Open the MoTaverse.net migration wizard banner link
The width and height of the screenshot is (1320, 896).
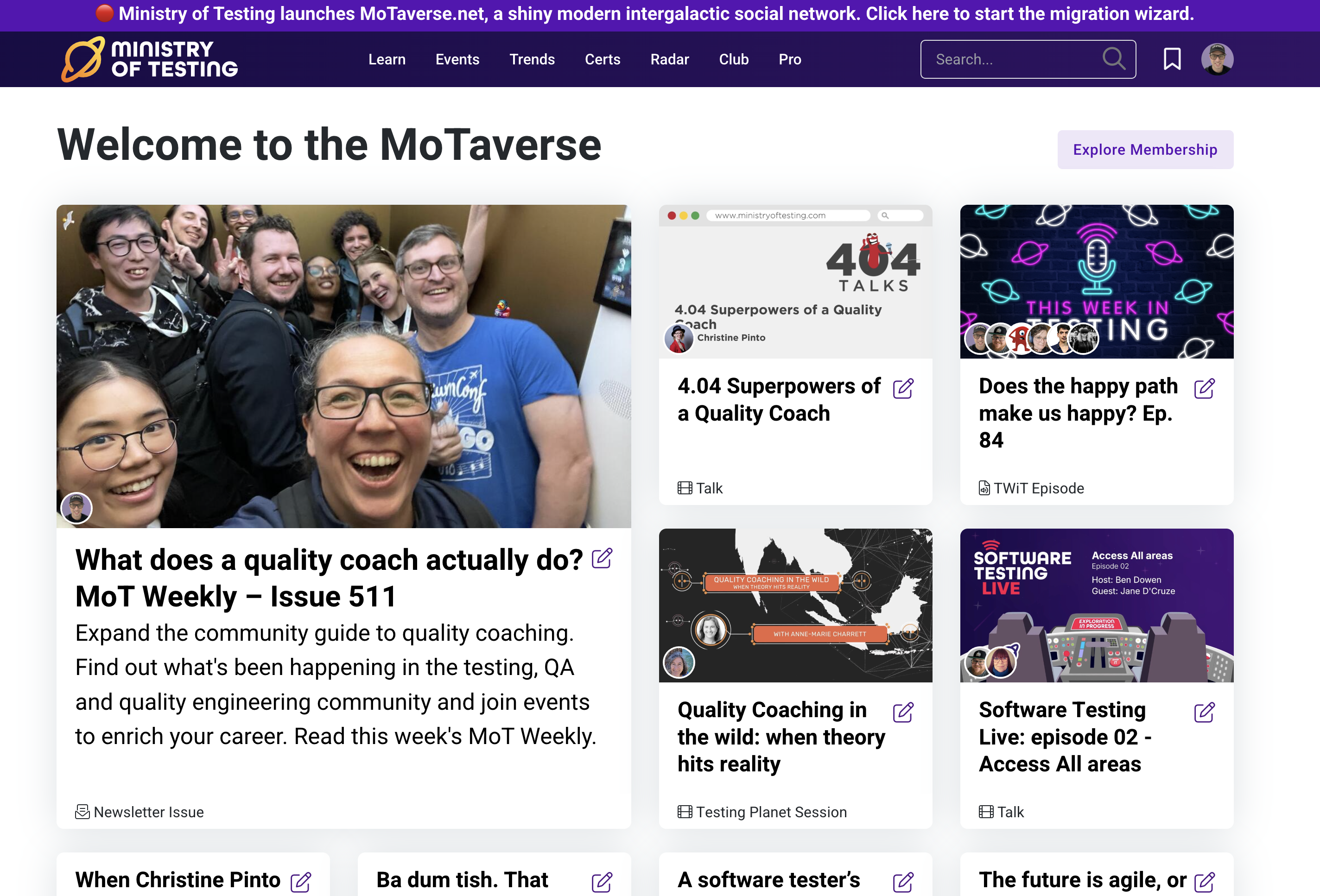point(660,14)
